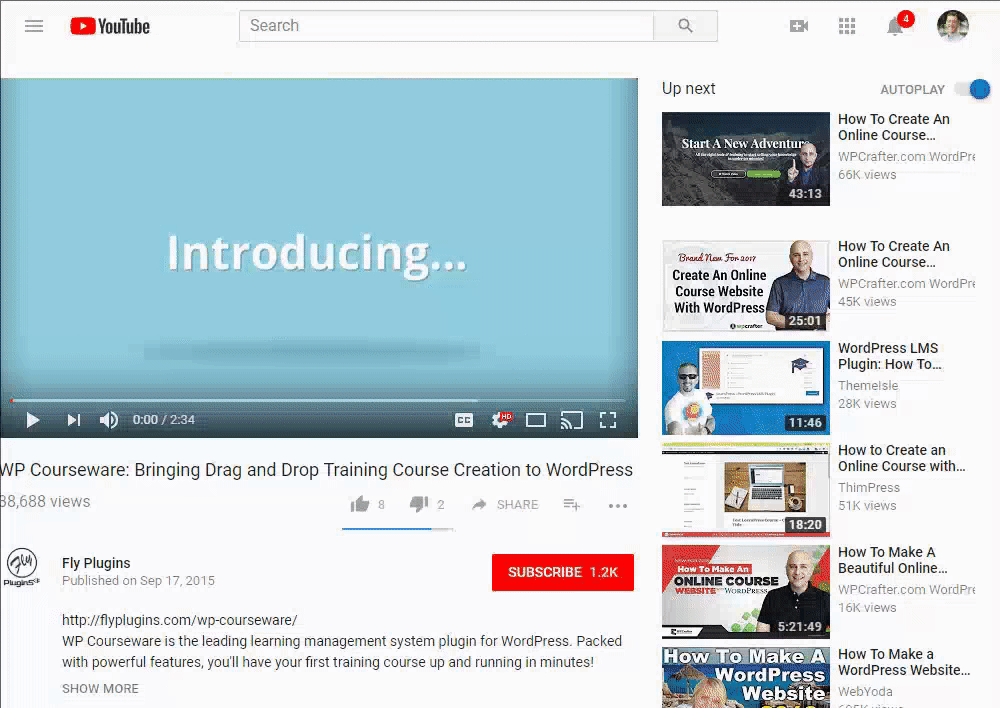
Task: Open 'How To Make a WordPress Website...' title
Action: [904, 662]
